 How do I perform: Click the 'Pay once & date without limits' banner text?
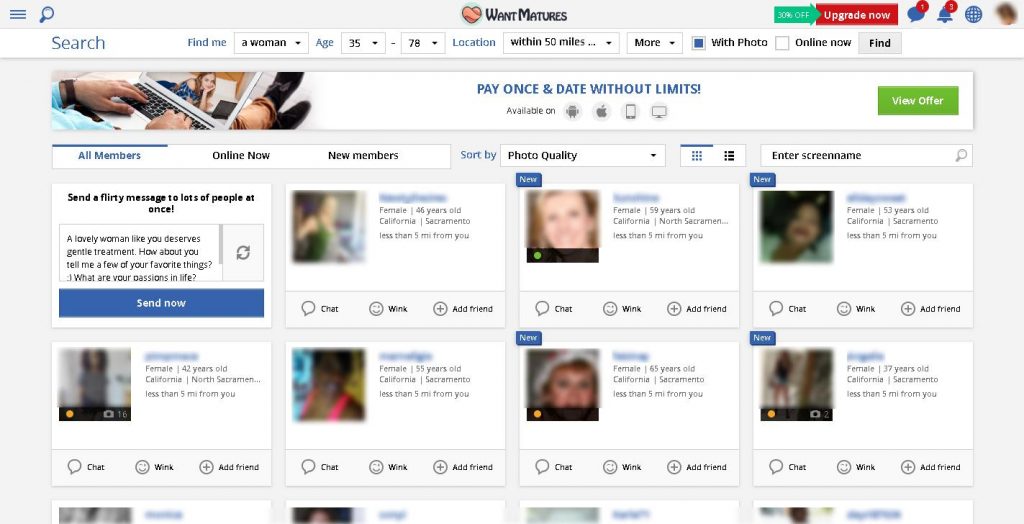click(x=588, y=90)
